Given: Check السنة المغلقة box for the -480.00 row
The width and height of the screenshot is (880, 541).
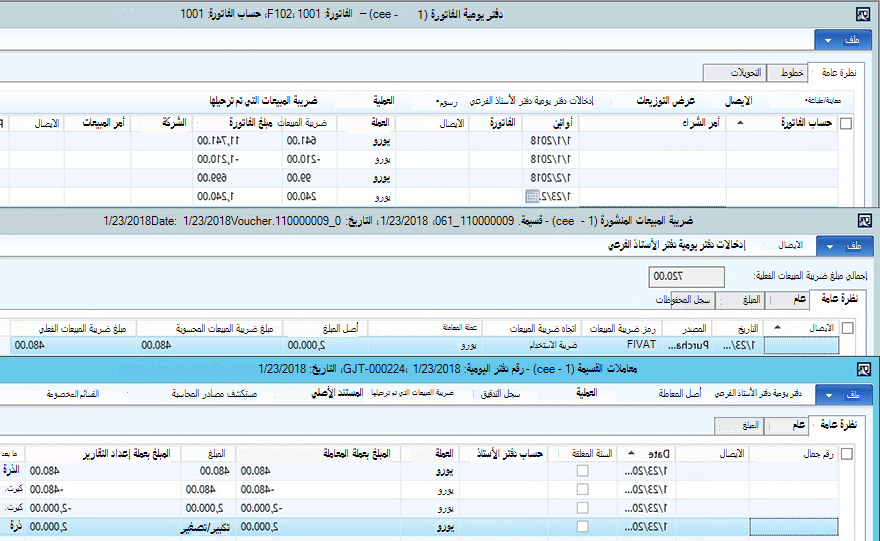Looking at the screenshot, I should click(583, 489).
